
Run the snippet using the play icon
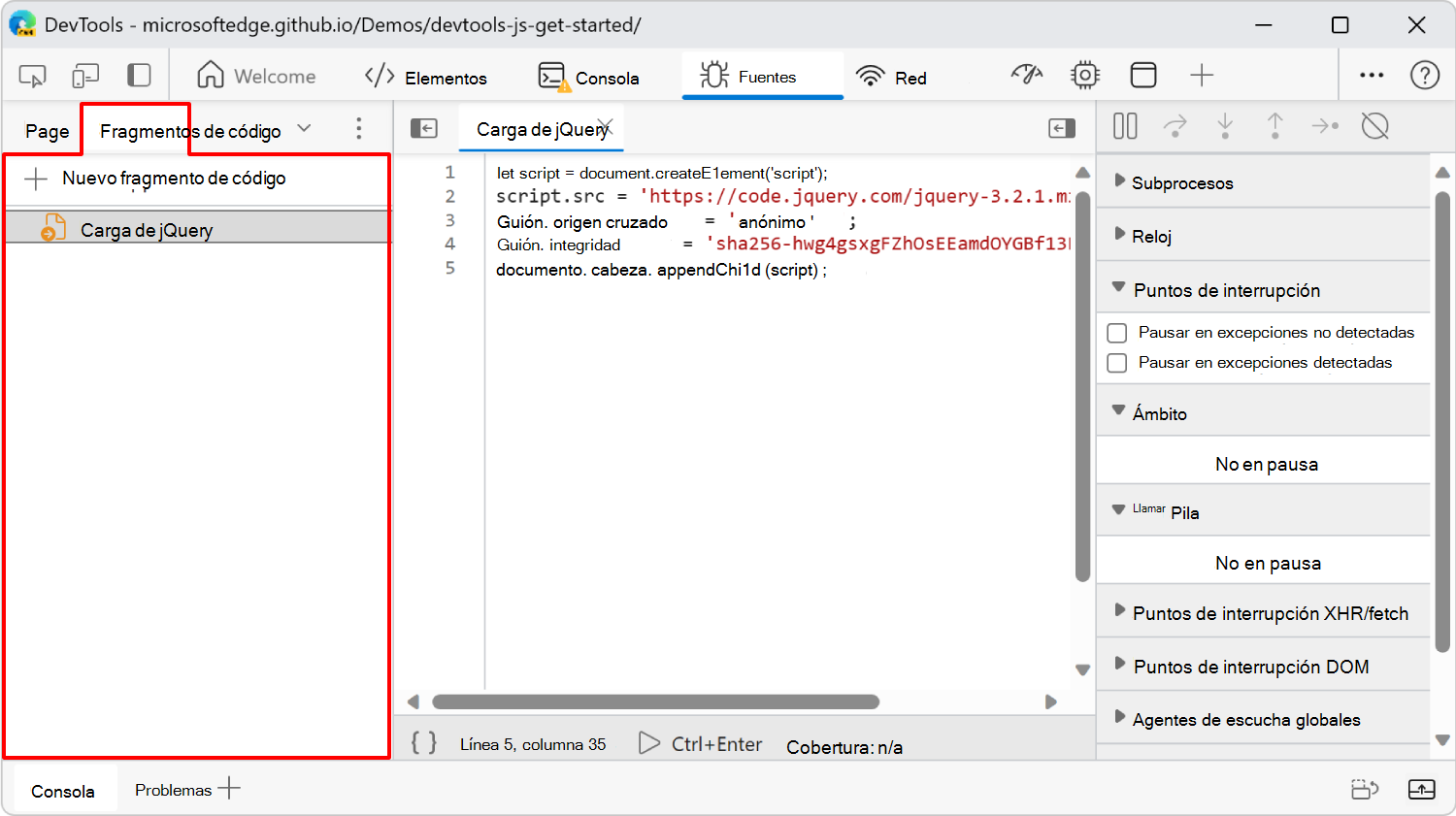tap(648, 745)
